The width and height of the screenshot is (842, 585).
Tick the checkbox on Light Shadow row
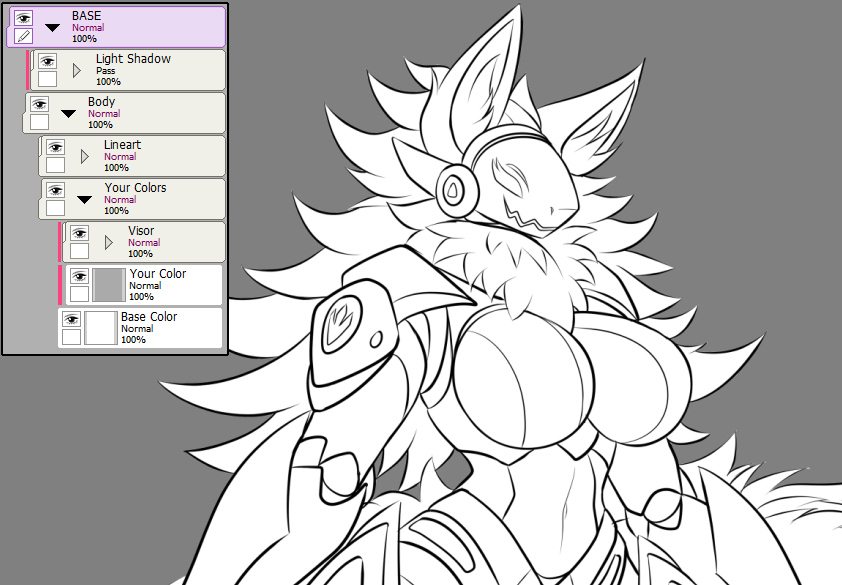coord(47,79)
